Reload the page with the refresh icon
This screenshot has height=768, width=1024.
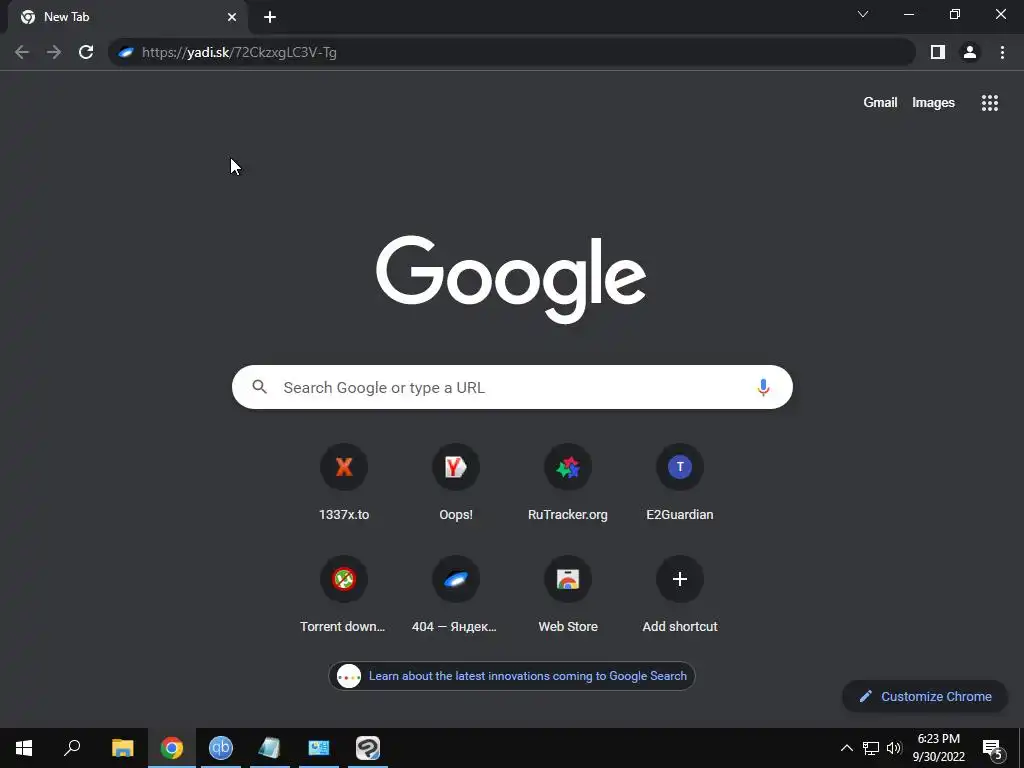click(x=86, y=52)
